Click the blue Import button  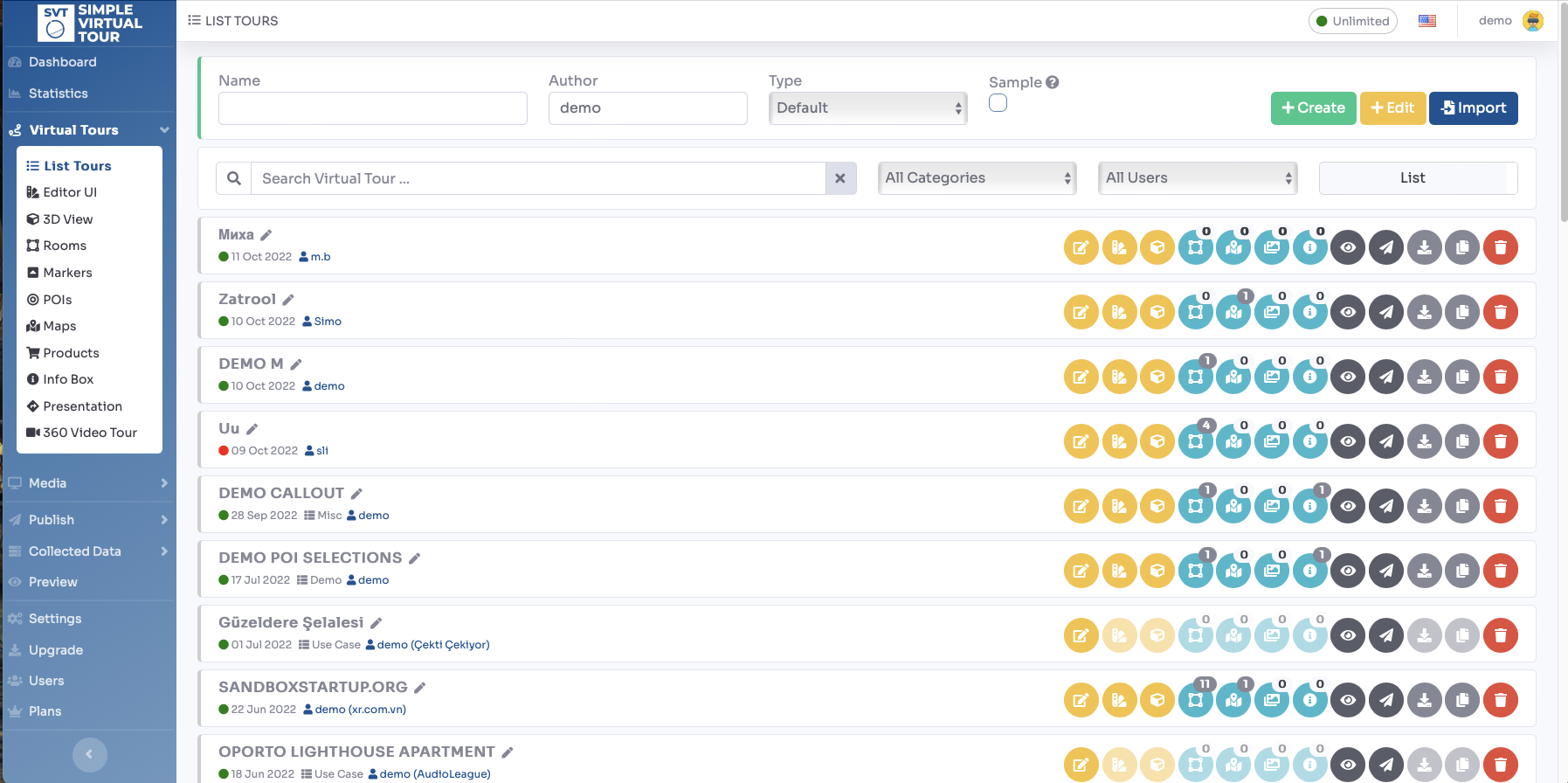1473,108
